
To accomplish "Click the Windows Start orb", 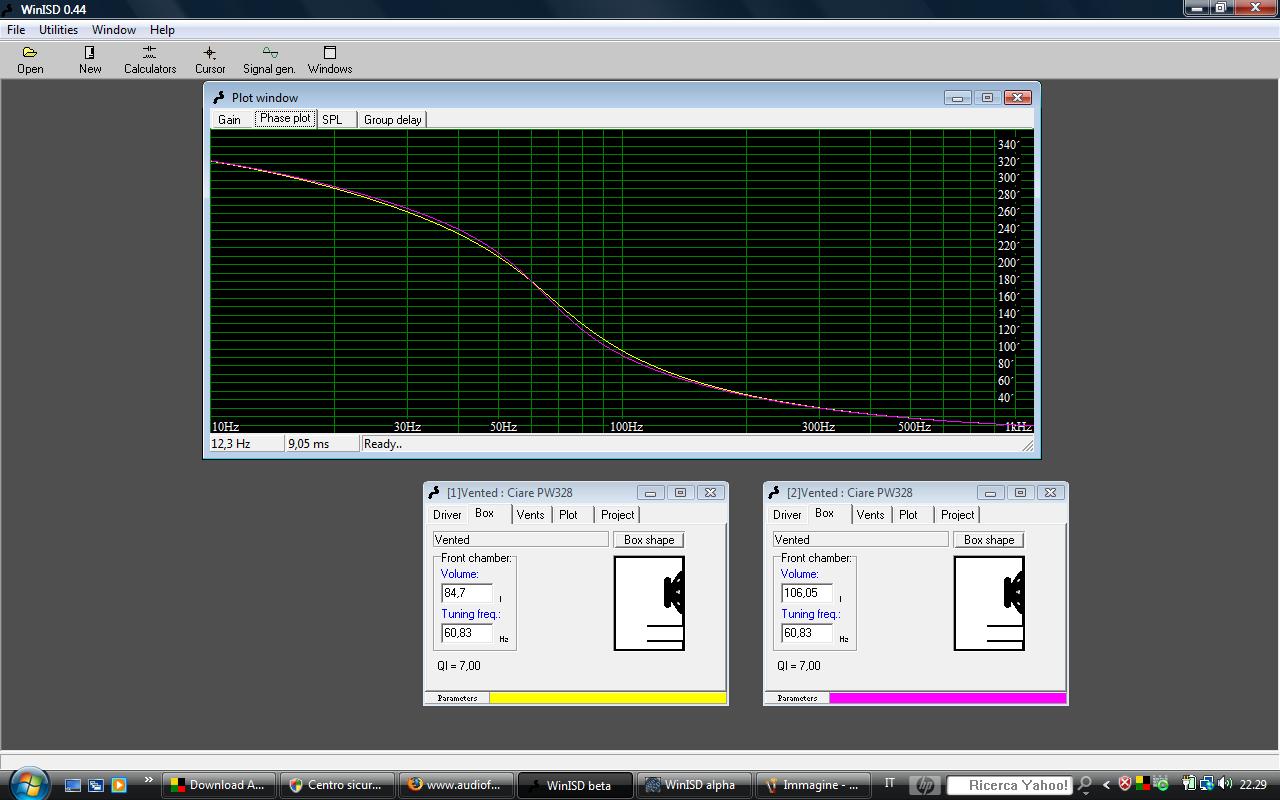I will click(27, 783).
